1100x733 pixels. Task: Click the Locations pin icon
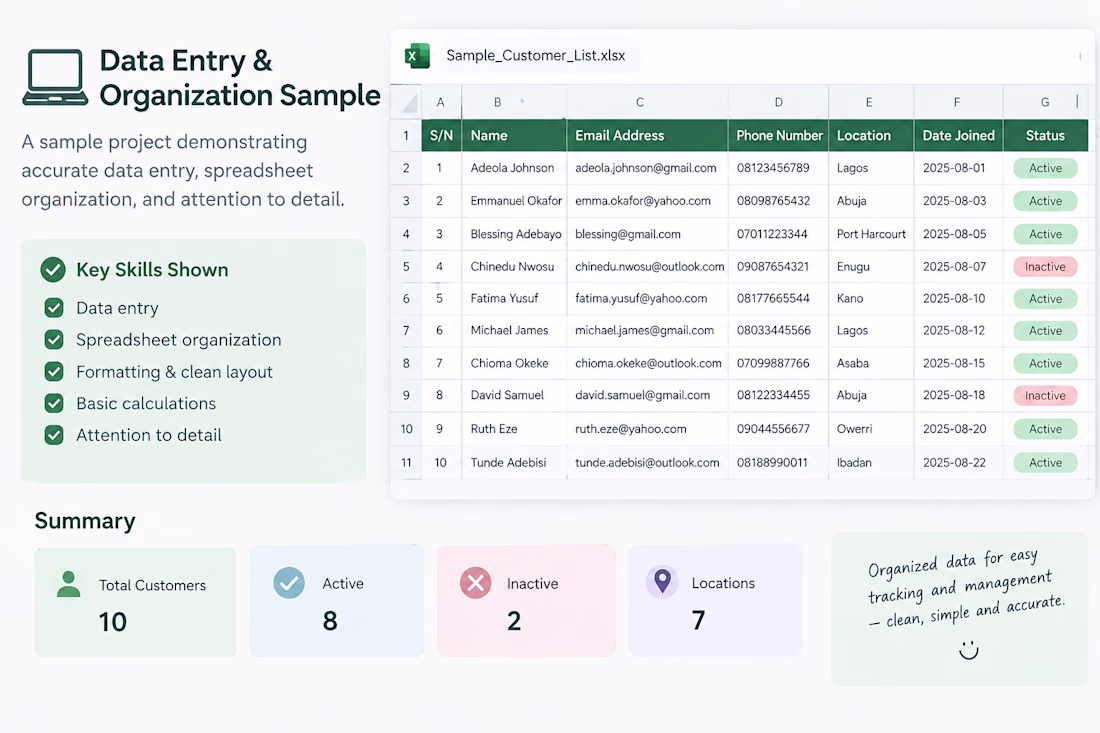(x=662, y=581)
